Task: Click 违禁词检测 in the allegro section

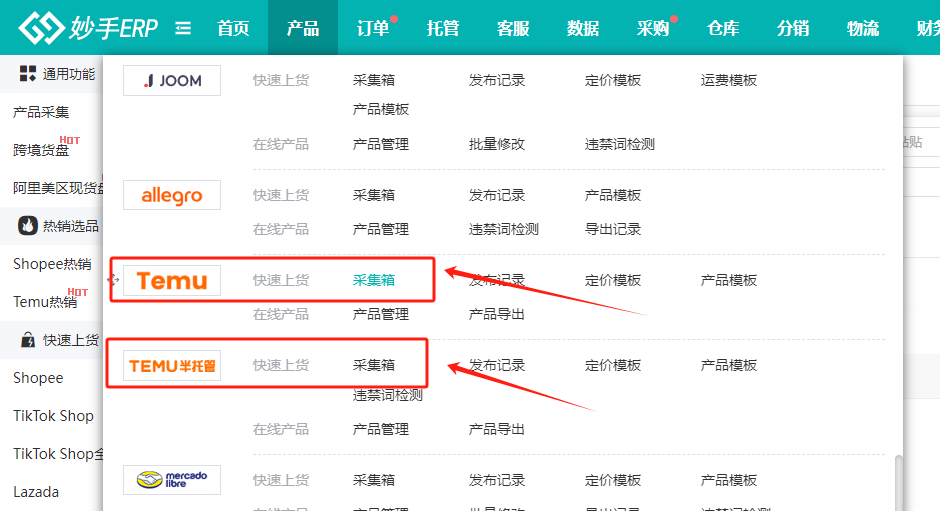Action: coord(504,229)
